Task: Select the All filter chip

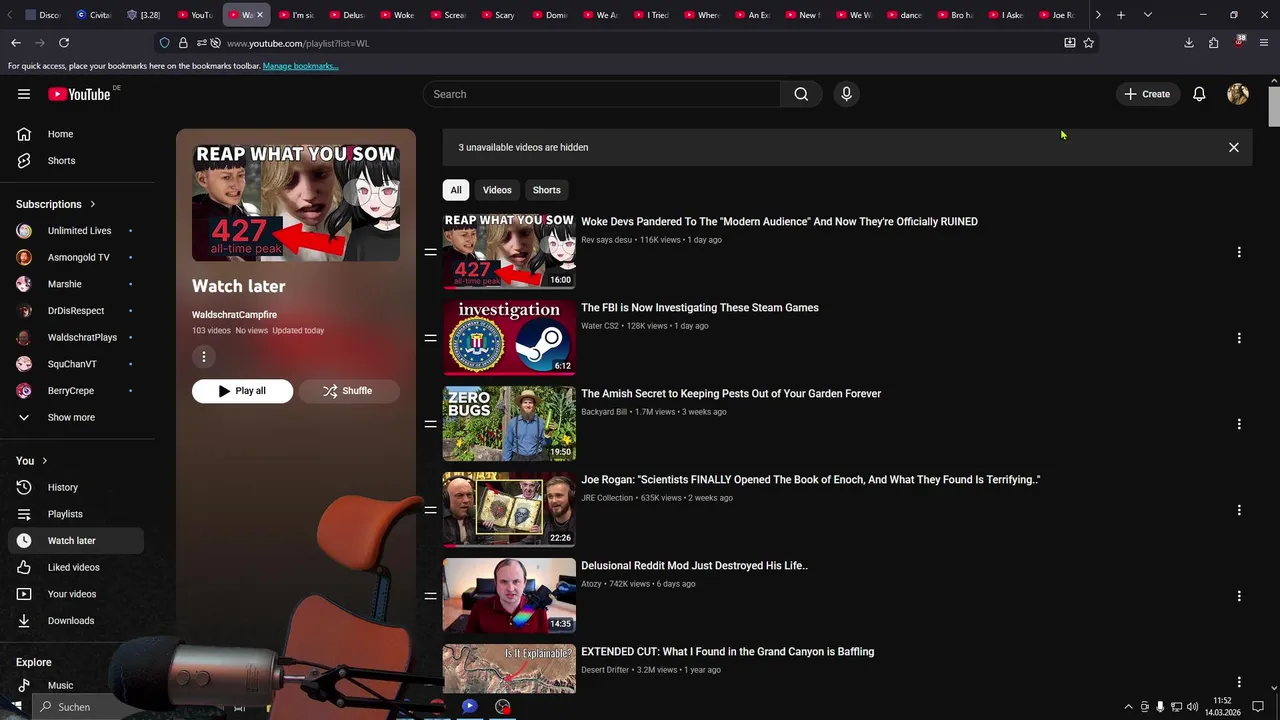Action: pyautogui.click(x=456, y=190)
